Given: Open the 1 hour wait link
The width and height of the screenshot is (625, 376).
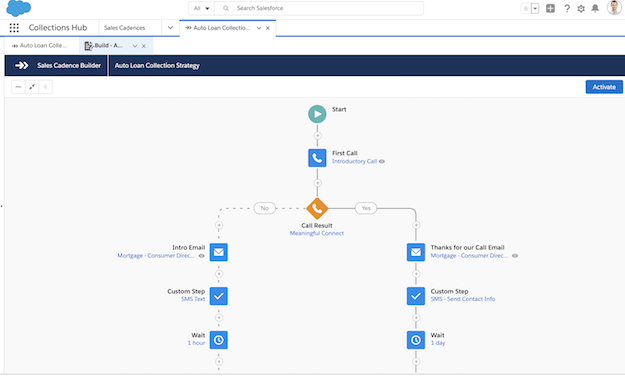Looking at the screenshot, I should pos(196,343).
